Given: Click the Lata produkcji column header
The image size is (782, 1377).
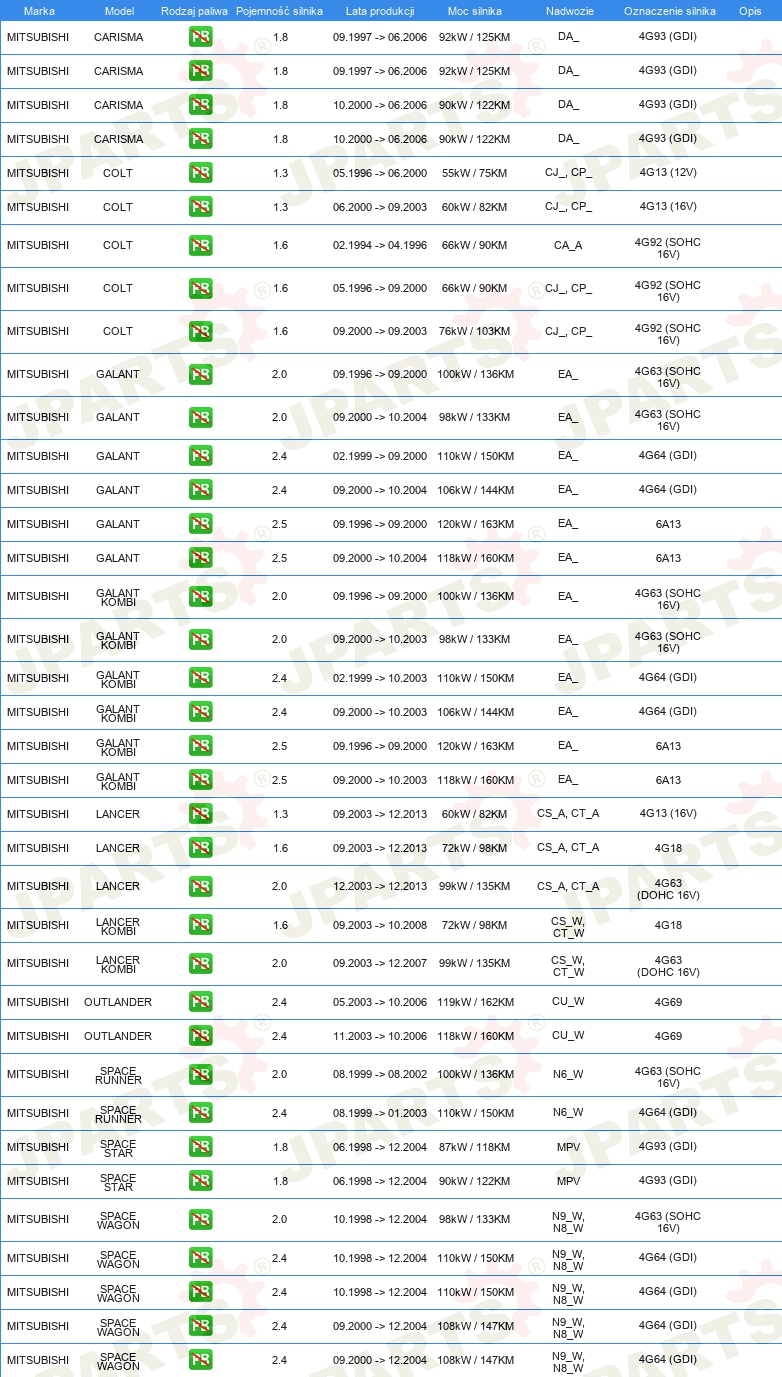Looking at the screenshot, I should (380, 11).
